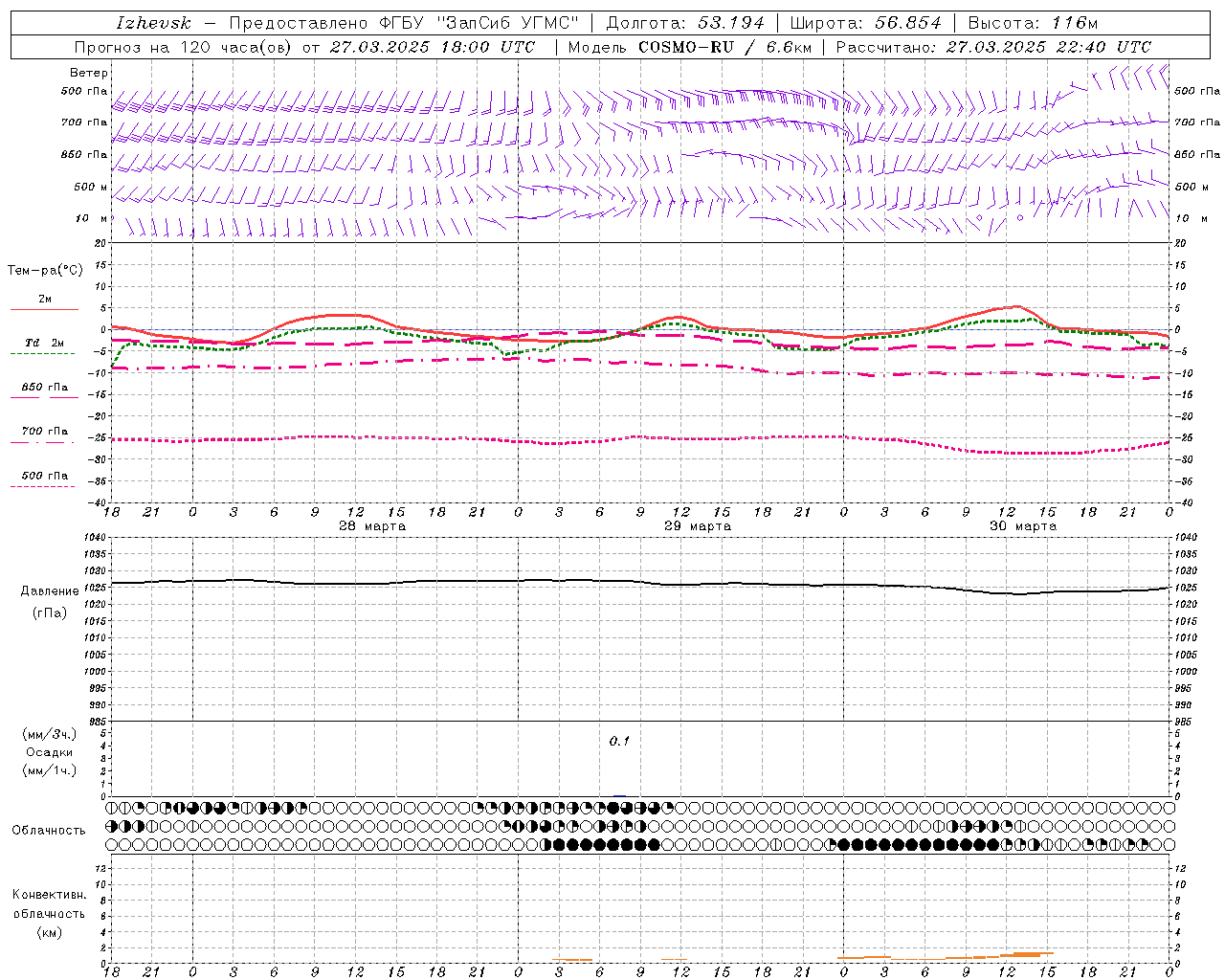The image size is (1225, 980).
Task: Click the (мм/3ч.) precipitation unit label
Action: tap(50, 734)
